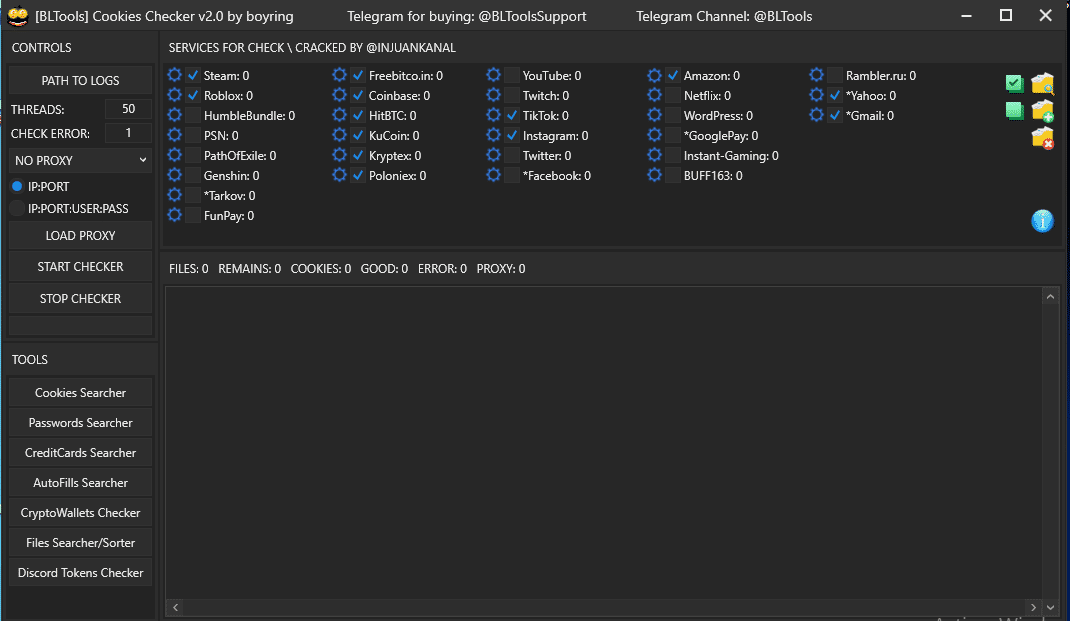Screen dimensions: 1070x621
Task: Disable the HitBTC checkbox
Action: click(x=358, y=115)
